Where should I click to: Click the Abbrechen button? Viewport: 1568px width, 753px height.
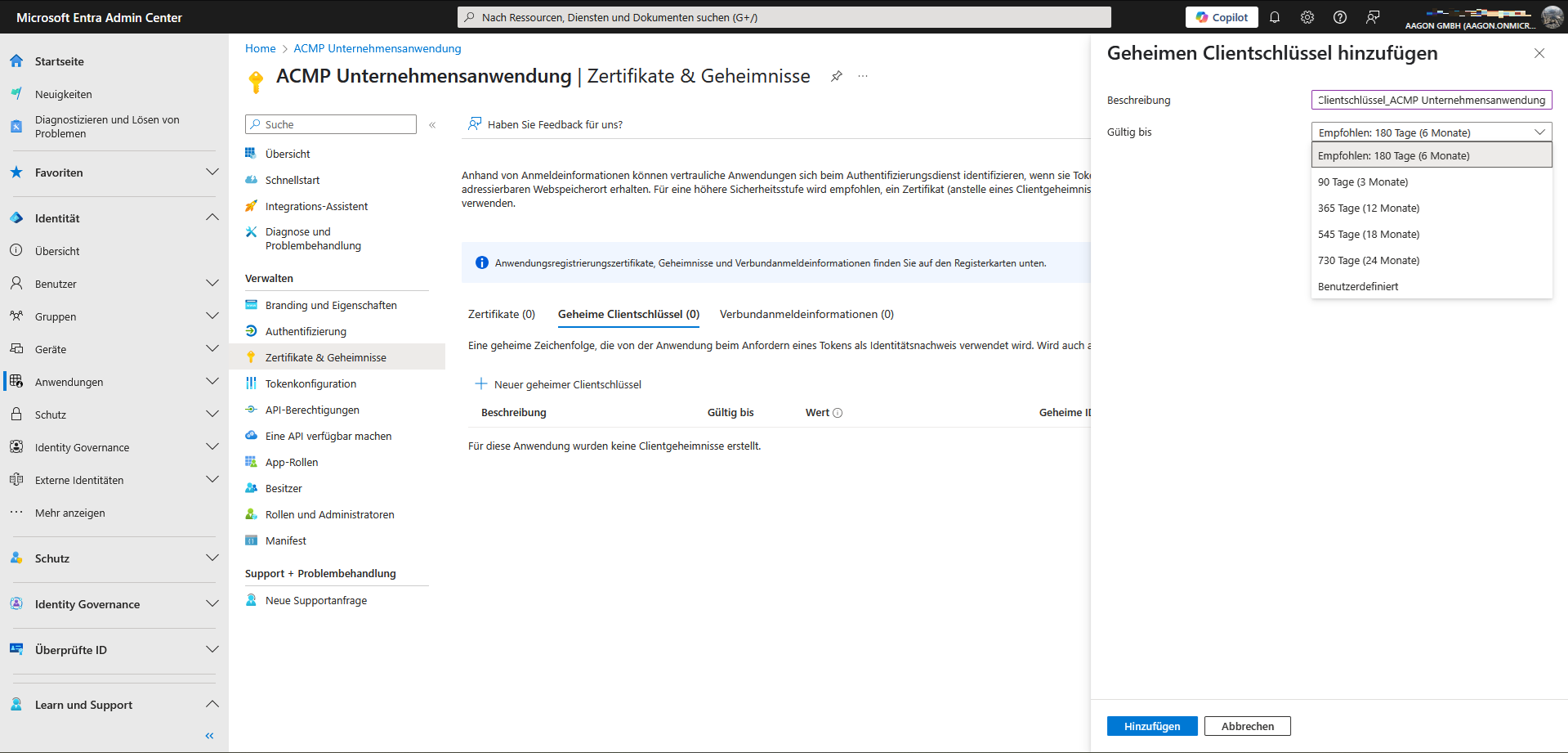(x=1247, y=726)
